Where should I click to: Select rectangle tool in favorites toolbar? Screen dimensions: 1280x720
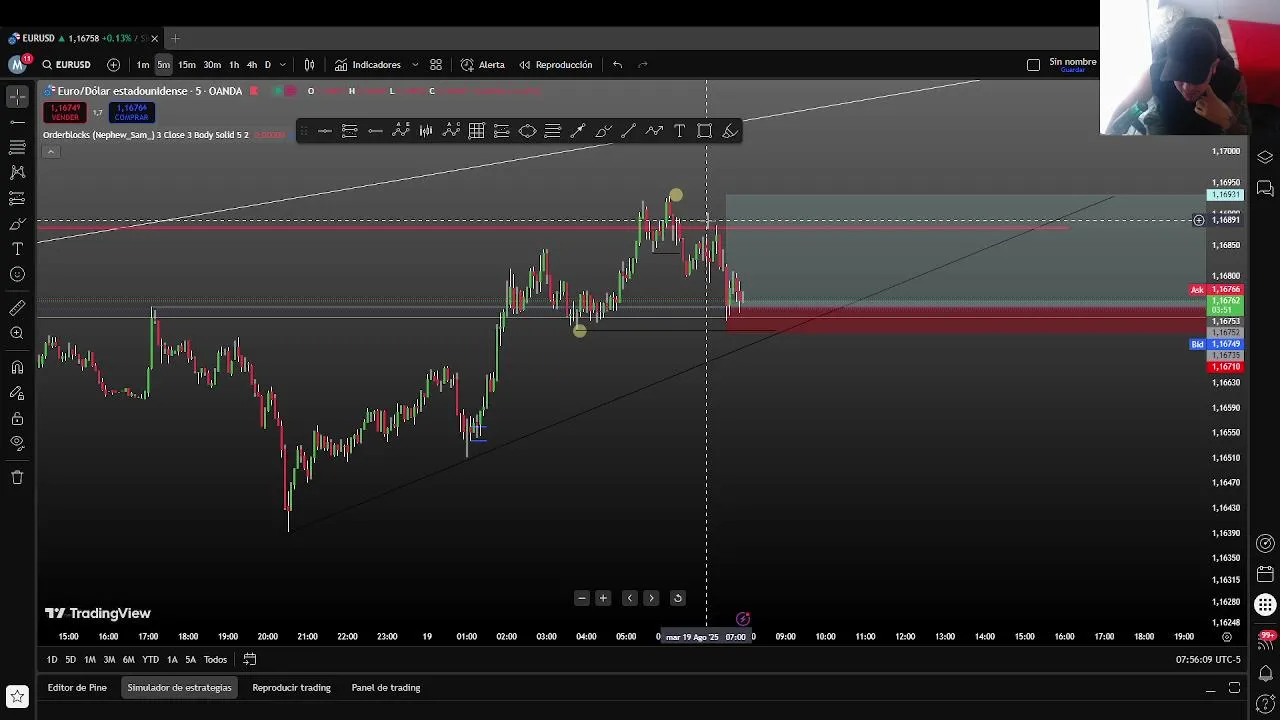point(704,131)
